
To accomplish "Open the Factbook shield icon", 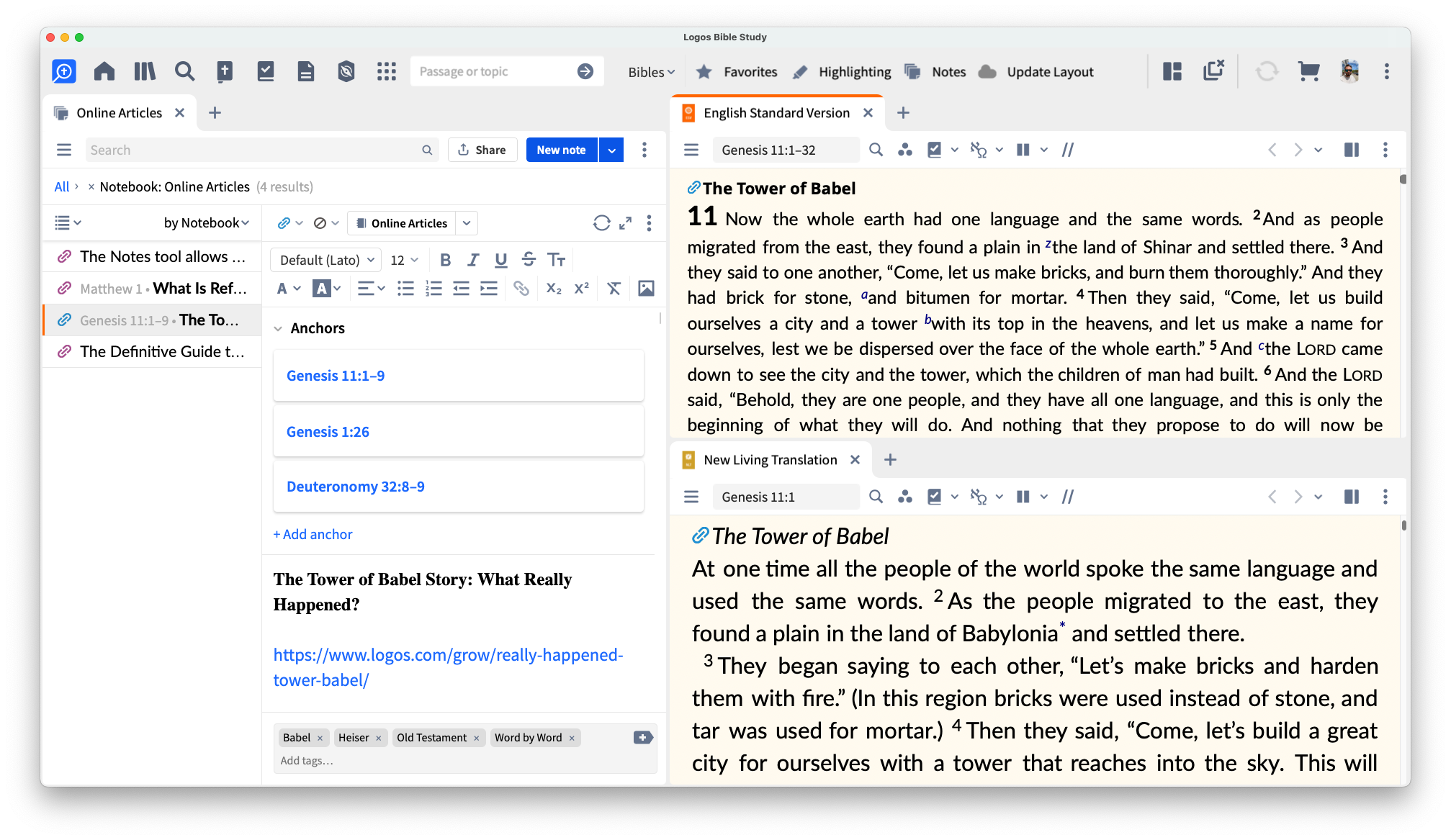I will pos(346,71).
